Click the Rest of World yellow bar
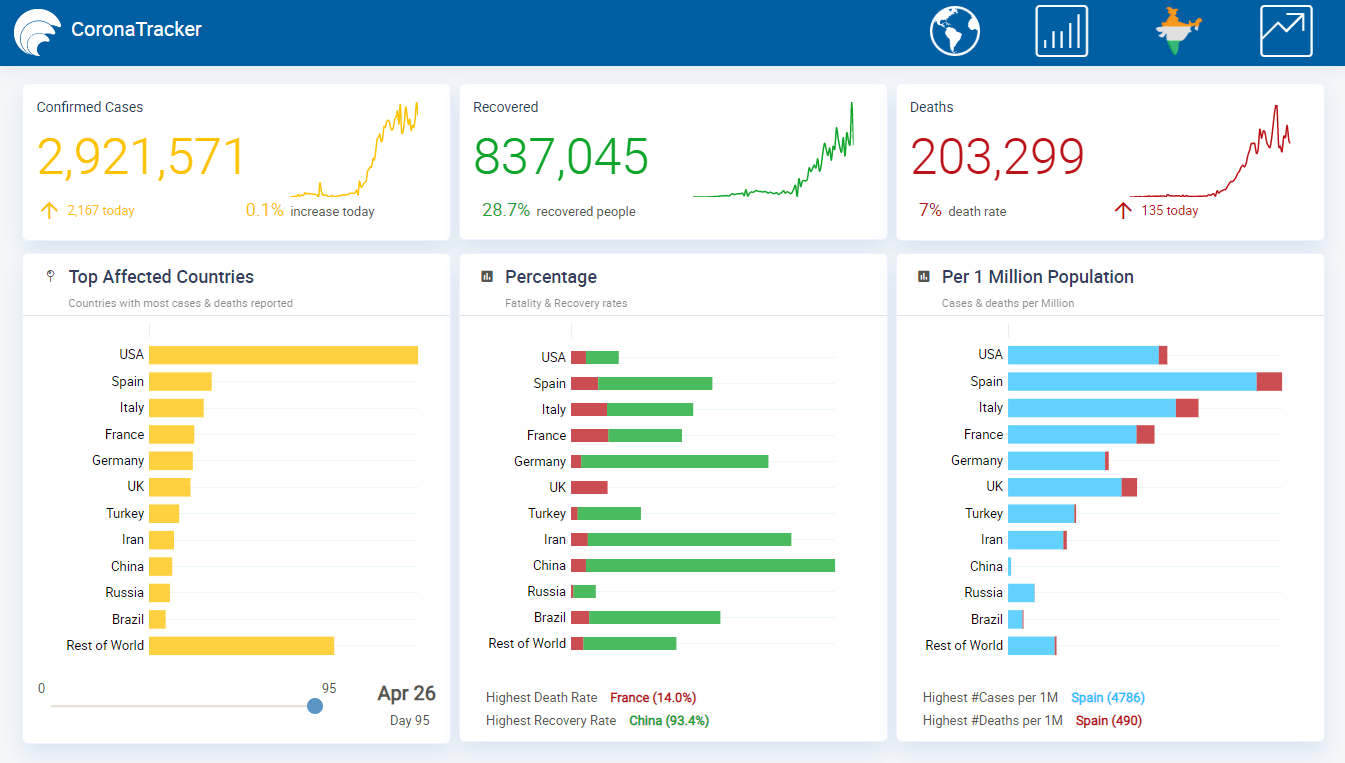The height and width of the screenshot is (763, 1345). click(x=241, y=646)
